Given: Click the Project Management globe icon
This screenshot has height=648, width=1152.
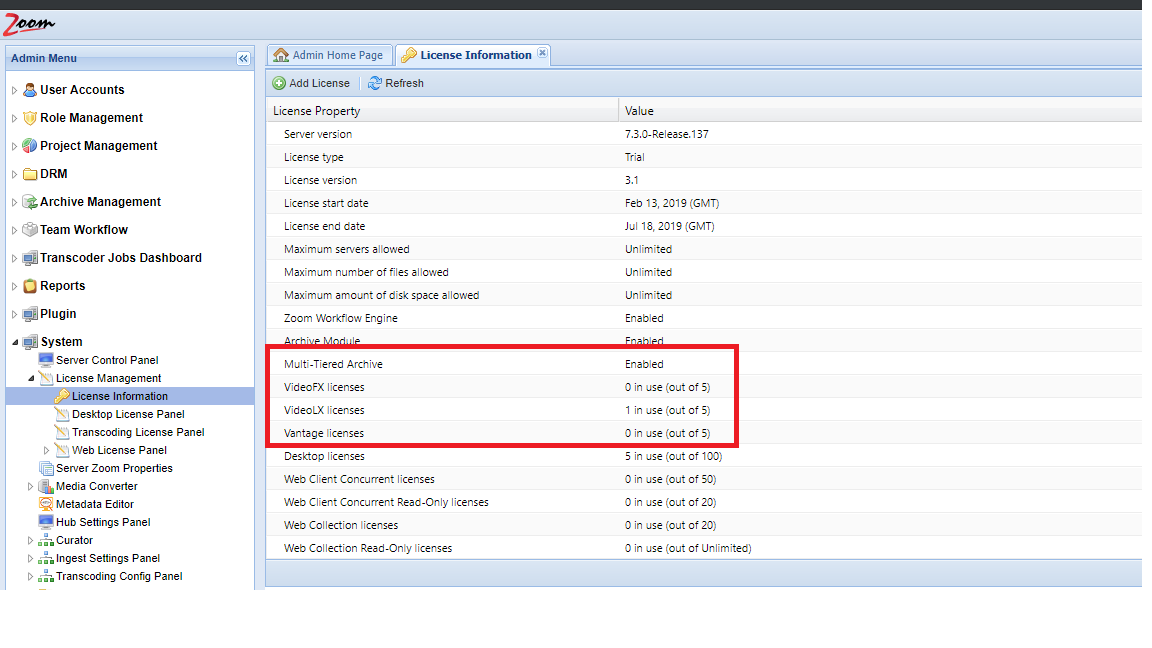Looking at the screenshot, I should 30,145.
